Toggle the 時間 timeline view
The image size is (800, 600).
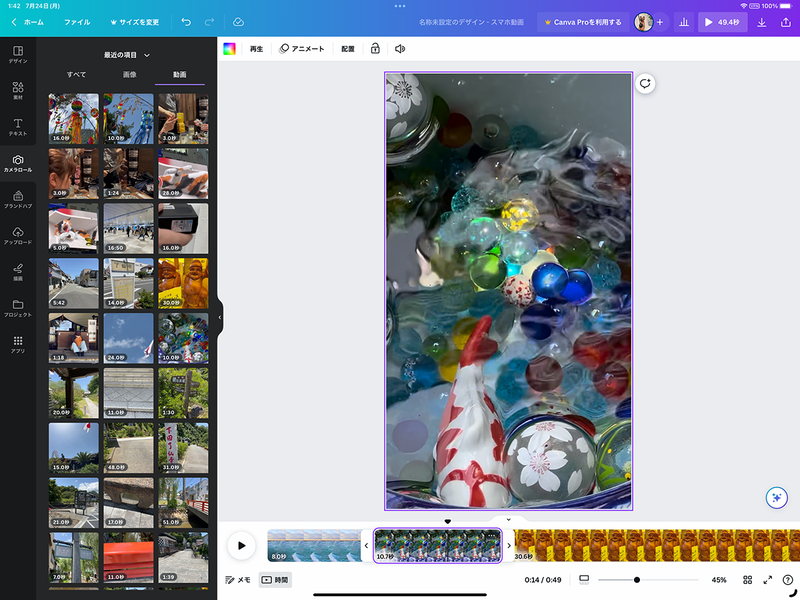[274, 579]
